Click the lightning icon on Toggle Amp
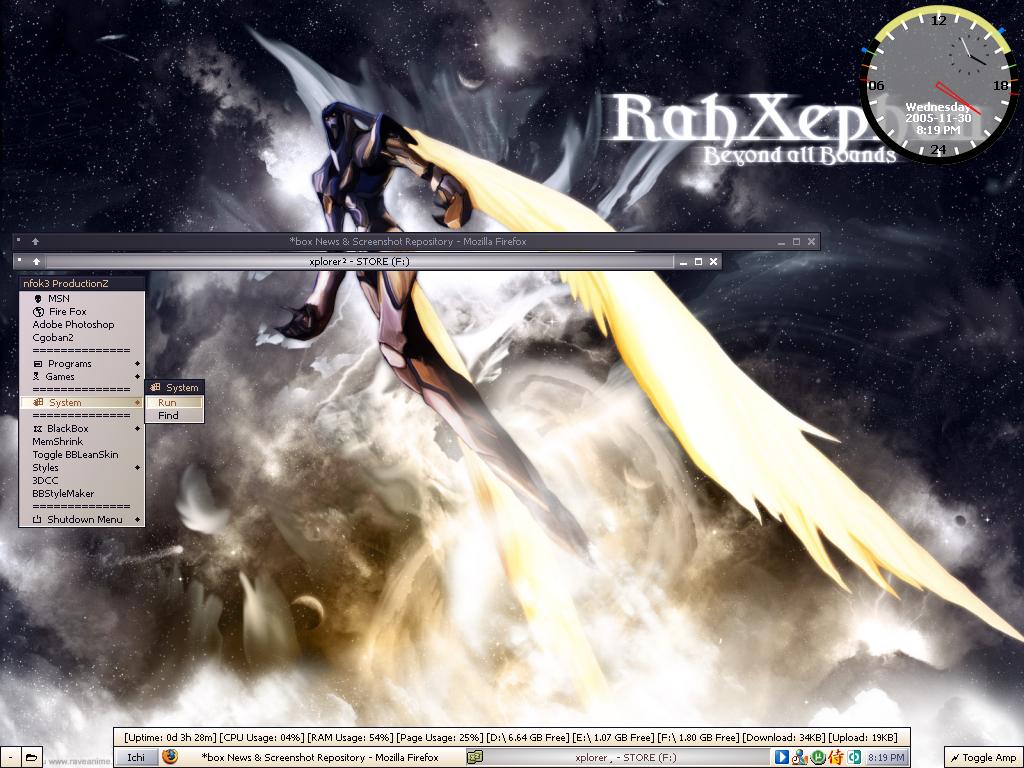The image size is (1024, 768). click(955, 758)
